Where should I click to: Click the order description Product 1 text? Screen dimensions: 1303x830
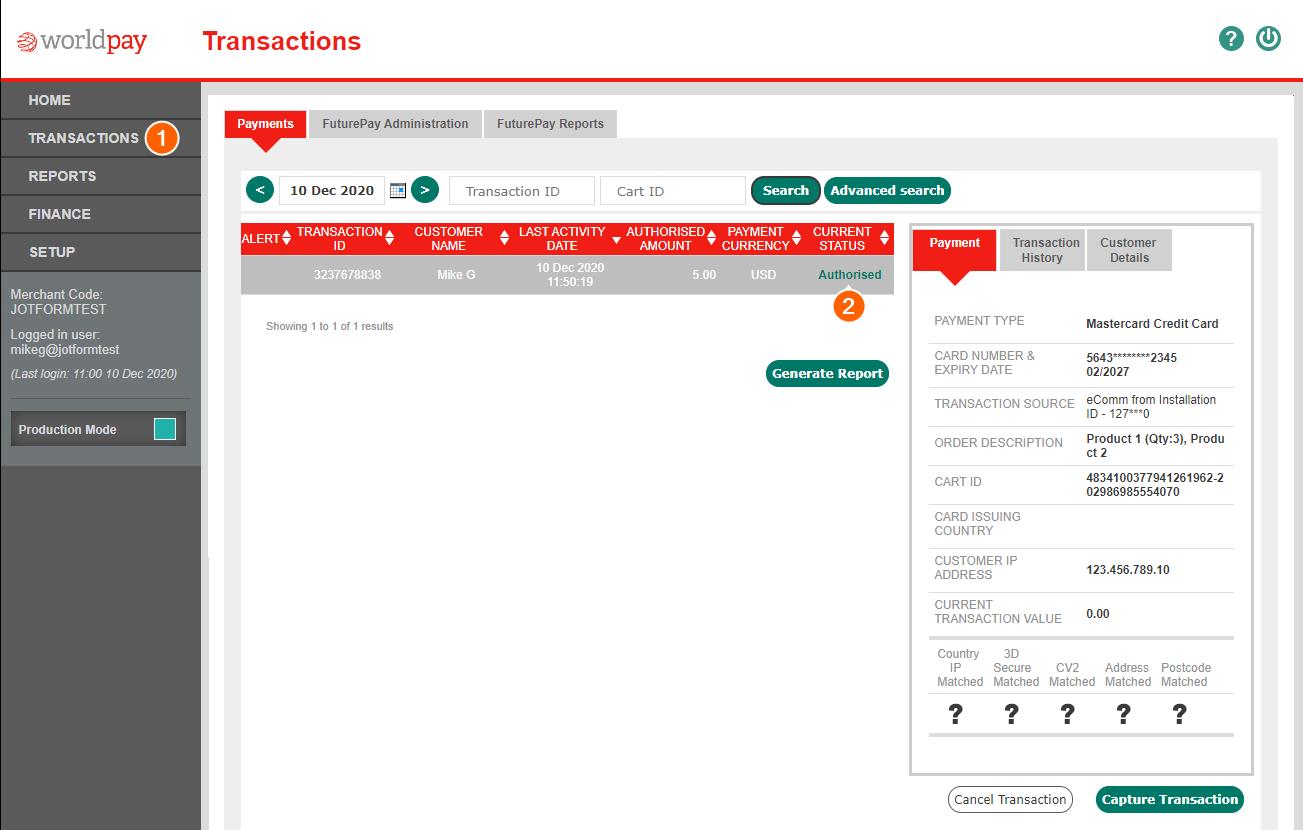1155,446
